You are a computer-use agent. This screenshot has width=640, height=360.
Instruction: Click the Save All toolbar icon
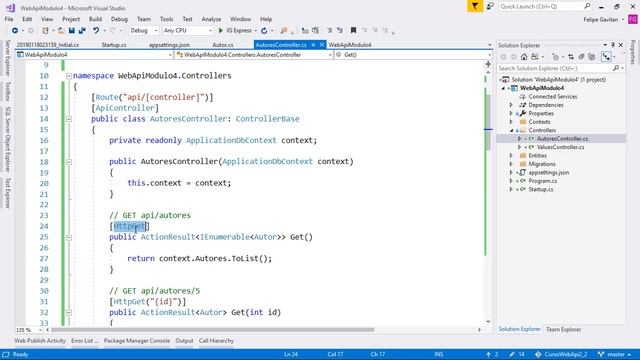82,31
